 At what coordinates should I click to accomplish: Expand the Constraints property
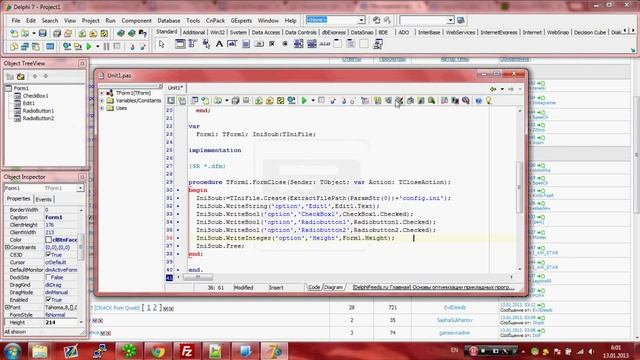7,247
